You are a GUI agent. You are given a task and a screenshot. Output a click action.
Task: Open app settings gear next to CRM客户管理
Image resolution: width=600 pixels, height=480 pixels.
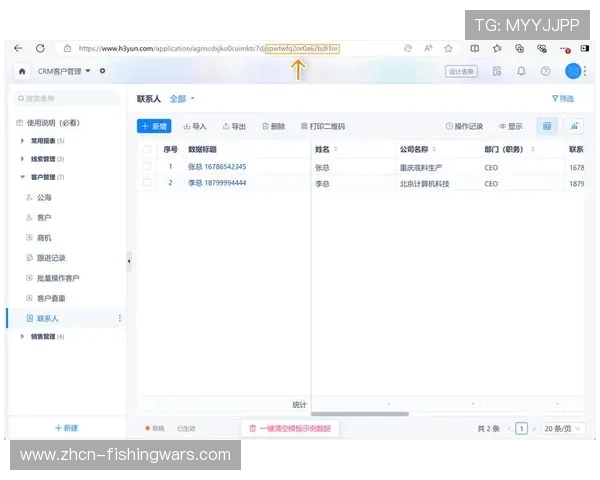click(x=103, y=71)
